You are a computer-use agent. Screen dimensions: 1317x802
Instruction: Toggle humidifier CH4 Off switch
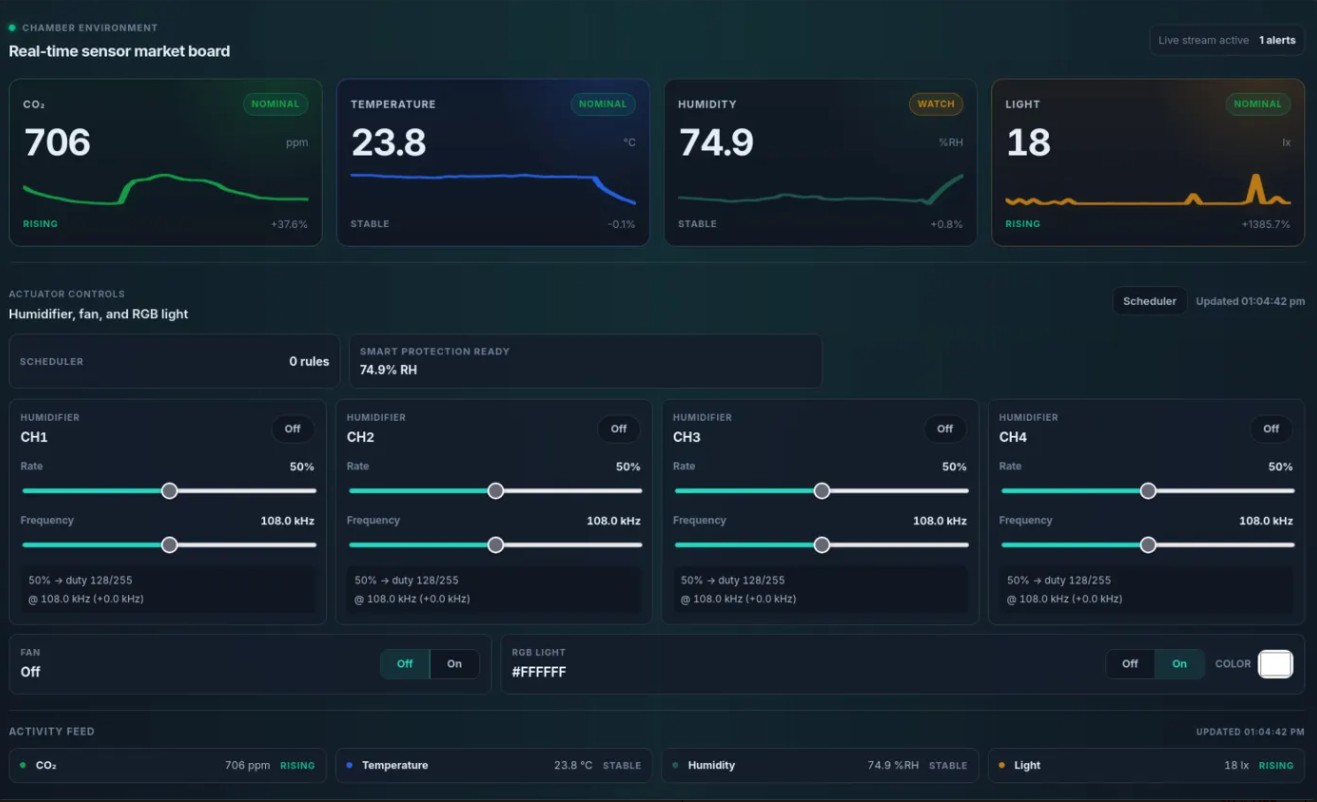pyautogui.click(x=1271, y=429)
